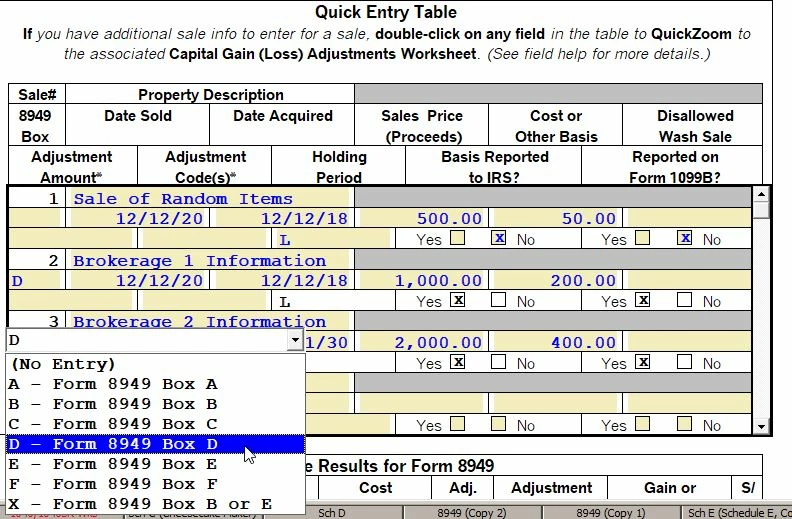Screen dimensions: 792x519
Task: Check Reported on 1099B Yes for sale 1
Action: point(642,238)
